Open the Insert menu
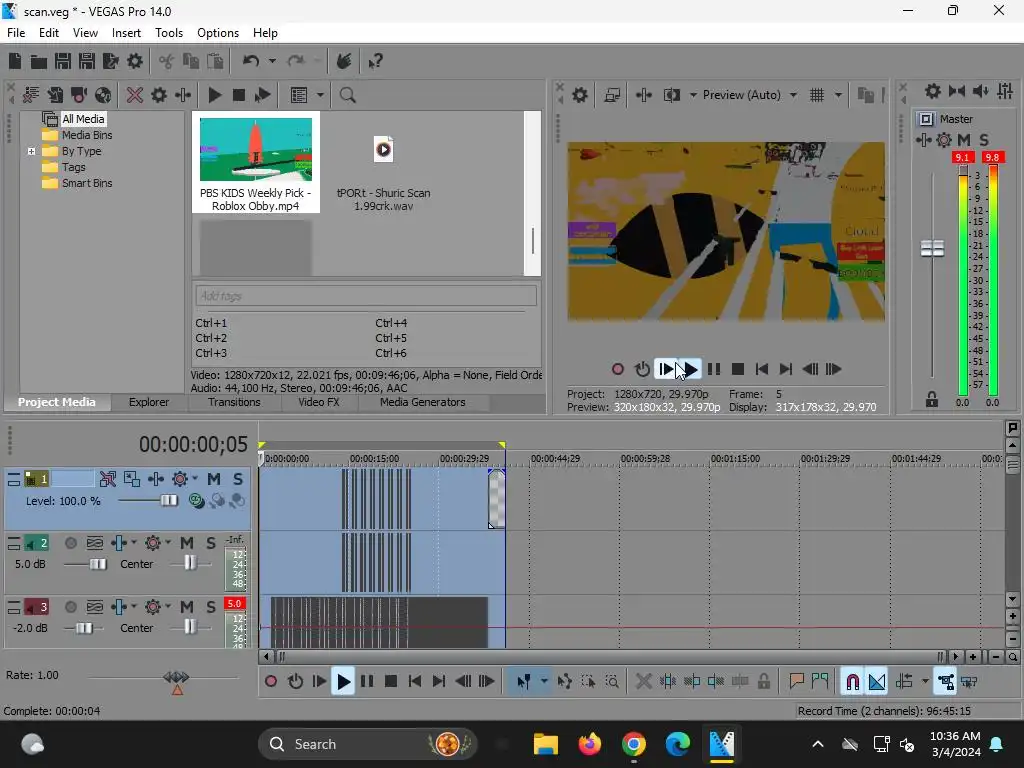Image resolution: width=1024 pixels, height=768 pixels. coord(126,33)
